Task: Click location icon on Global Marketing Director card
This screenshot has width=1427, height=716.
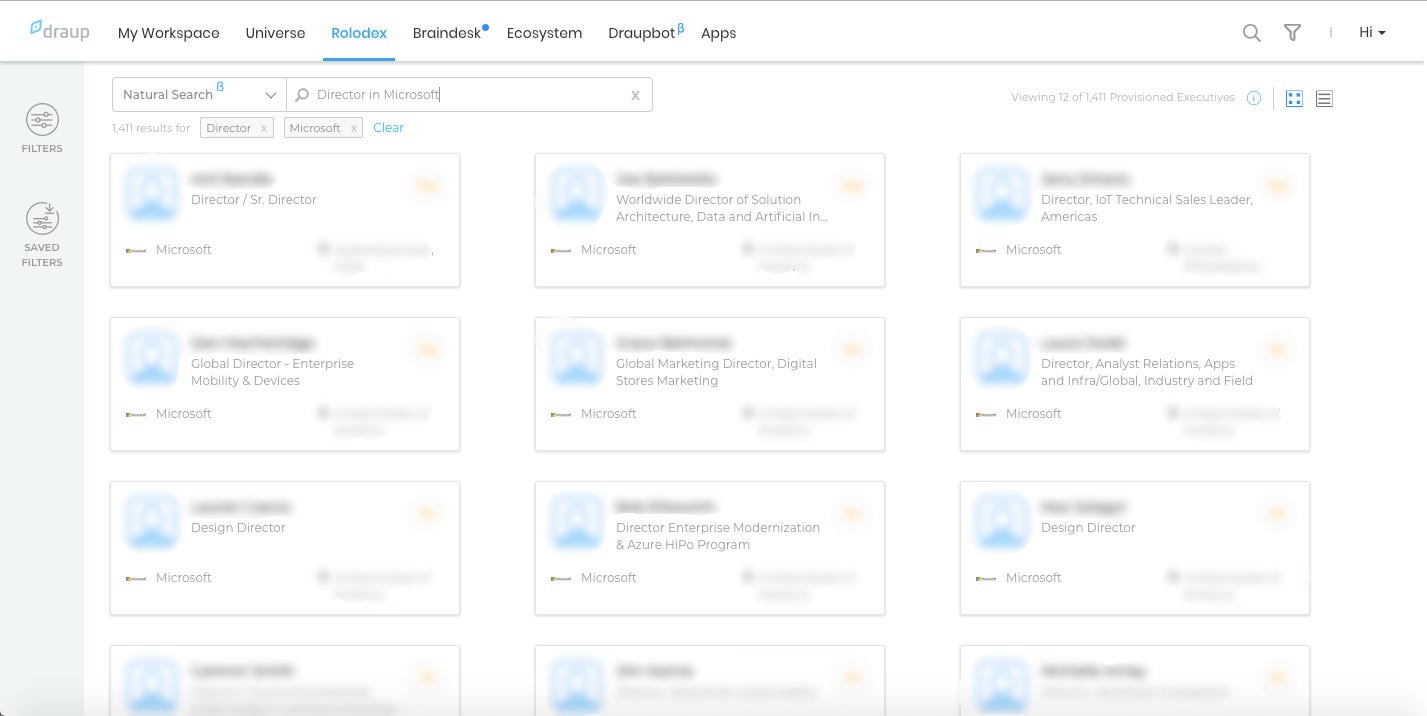Action: click(x=748, y=413)
